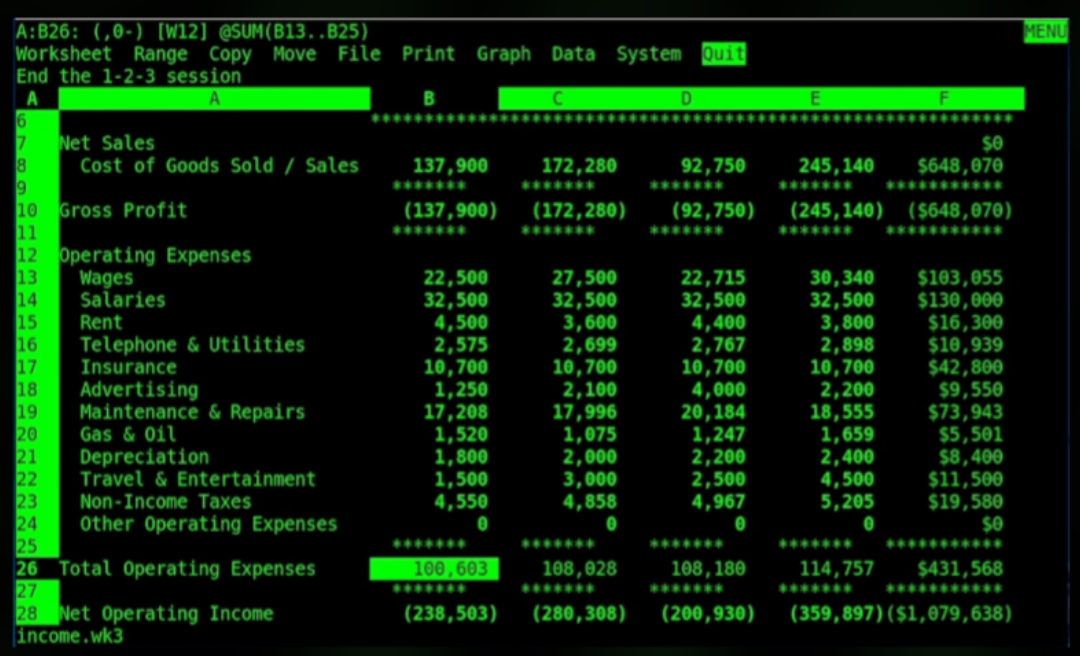
Task: Click the Gross Profit row label
Action: click(123, 211)
